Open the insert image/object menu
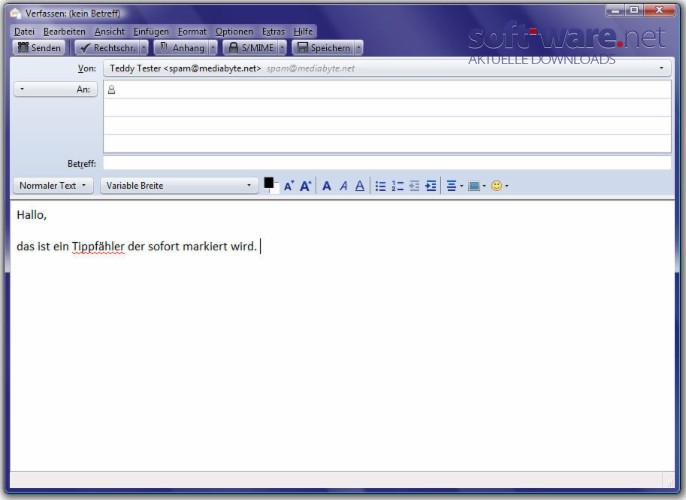 (x=476, y=186)
